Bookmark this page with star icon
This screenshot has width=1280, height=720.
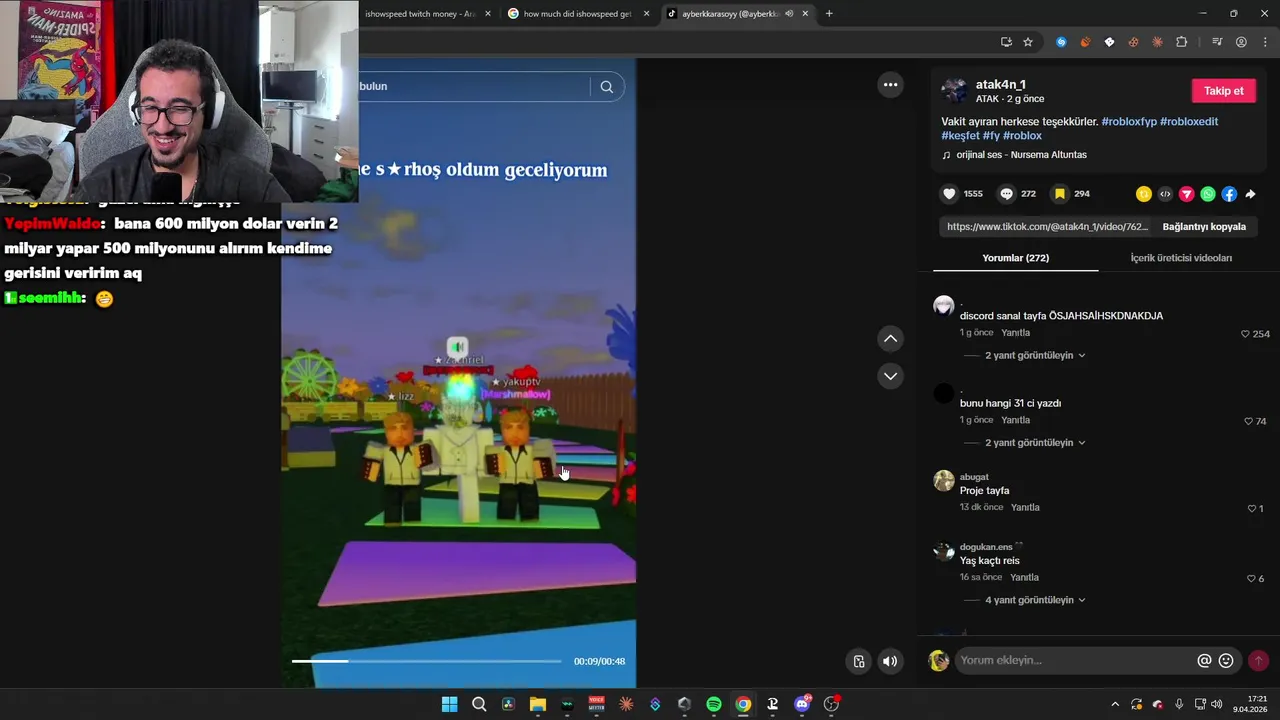tap(1028, 42)
